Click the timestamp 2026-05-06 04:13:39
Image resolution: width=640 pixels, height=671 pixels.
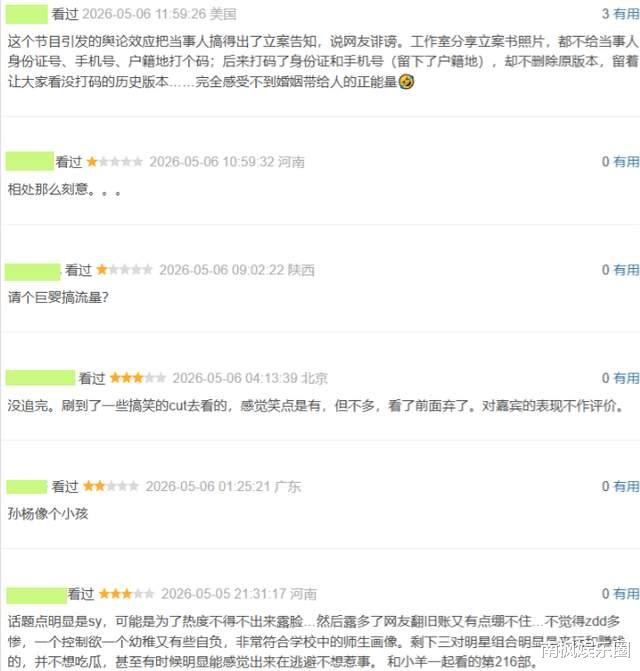pos(235,378)
